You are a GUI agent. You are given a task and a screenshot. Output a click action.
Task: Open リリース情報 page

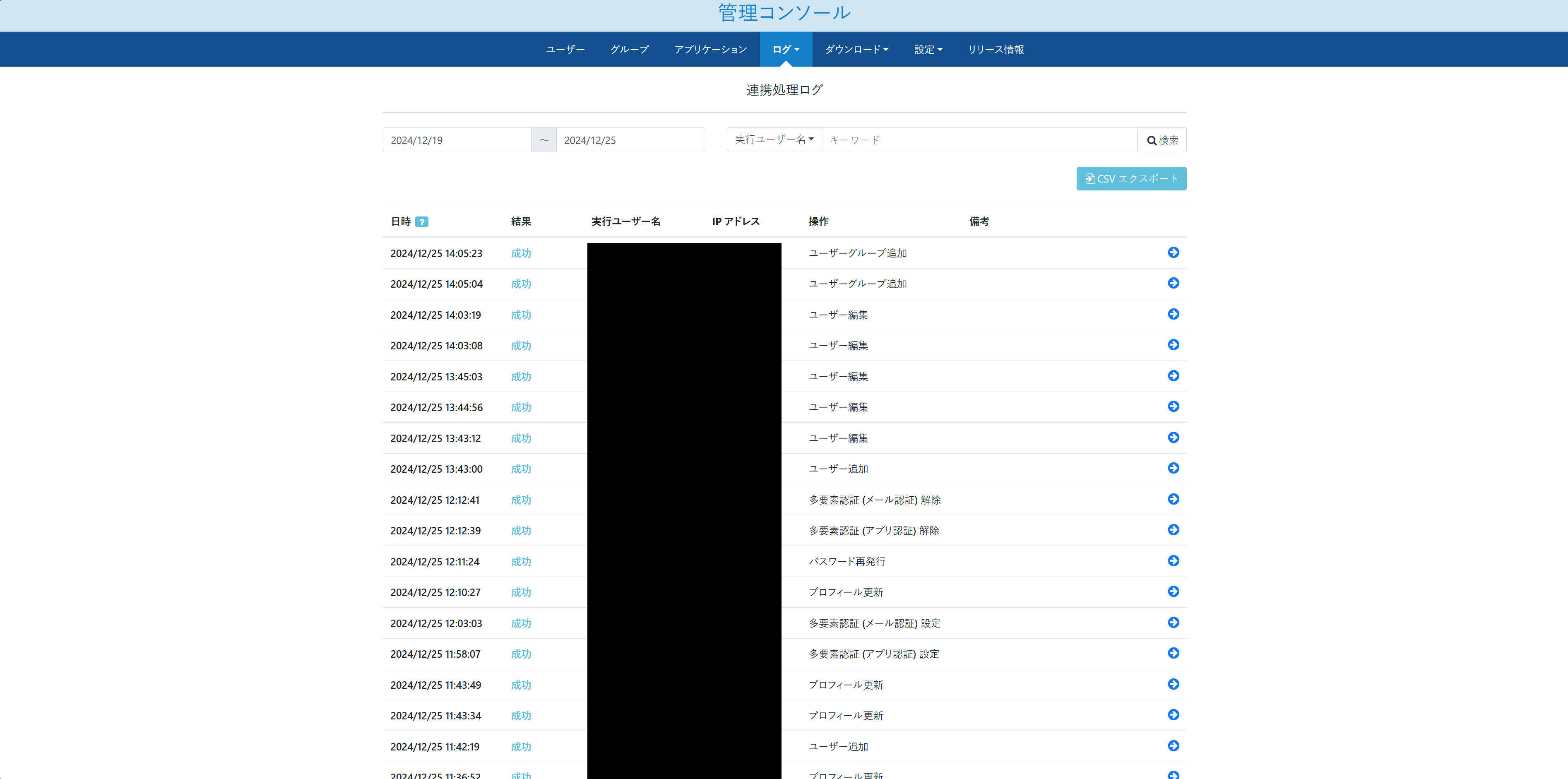[995, 49]
